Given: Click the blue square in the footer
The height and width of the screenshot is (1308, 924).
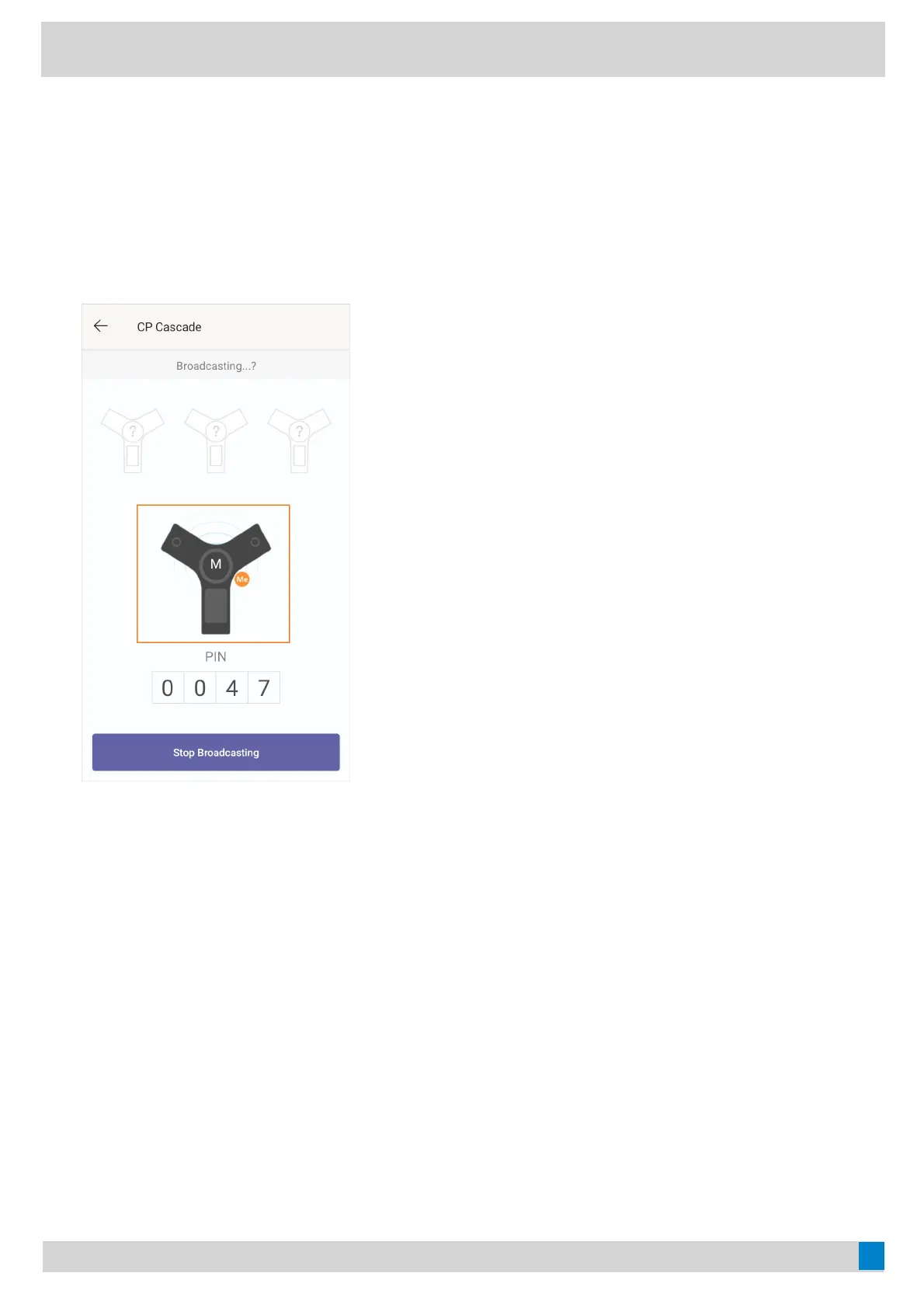Looking at the screenshot, I should coord(871,1256).
